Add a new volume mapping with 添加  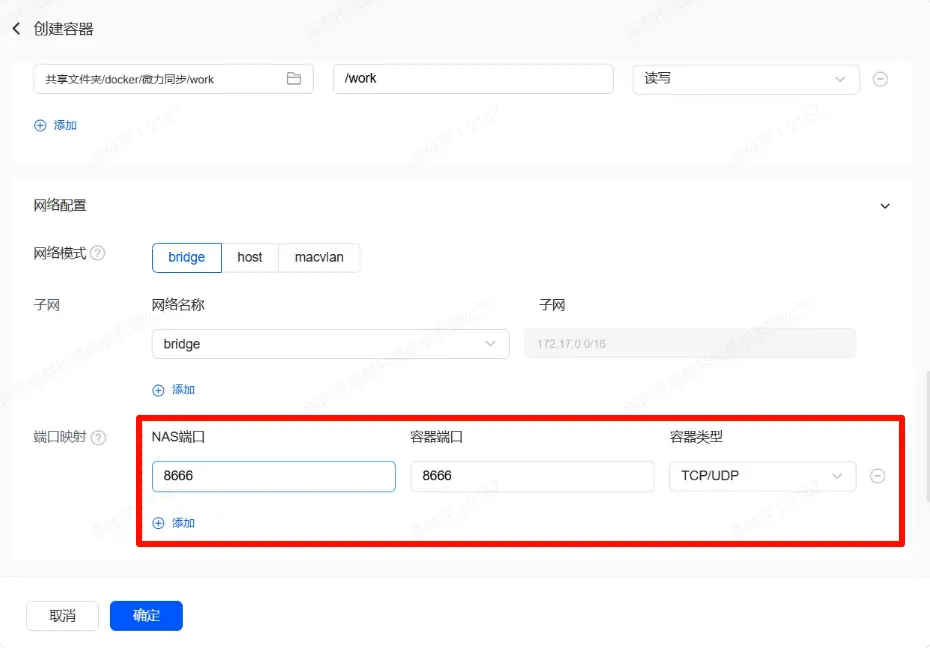[56, 125]
